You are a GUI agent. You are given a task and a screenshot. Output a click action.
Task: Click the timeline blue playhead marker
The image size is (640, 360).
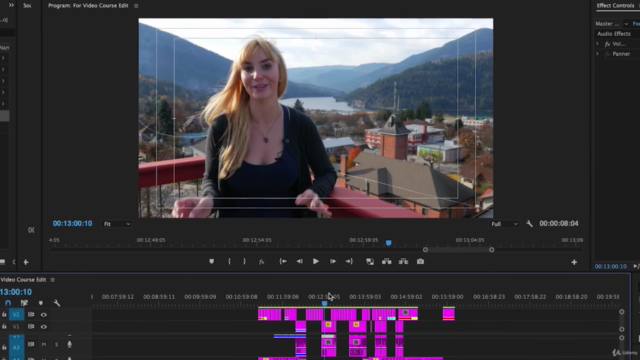[324, 304]
